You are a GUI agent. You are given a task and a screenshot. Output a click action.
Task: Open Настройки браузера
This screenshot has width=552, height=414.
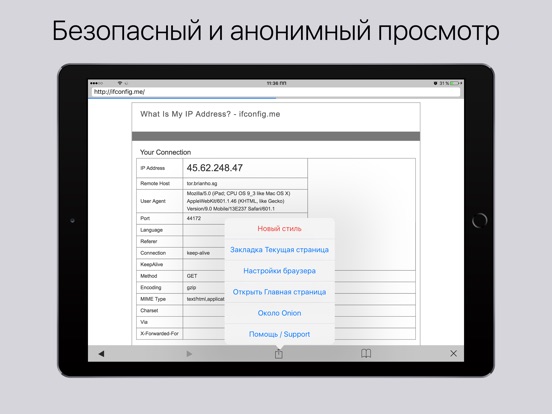(x=279, y=271)
